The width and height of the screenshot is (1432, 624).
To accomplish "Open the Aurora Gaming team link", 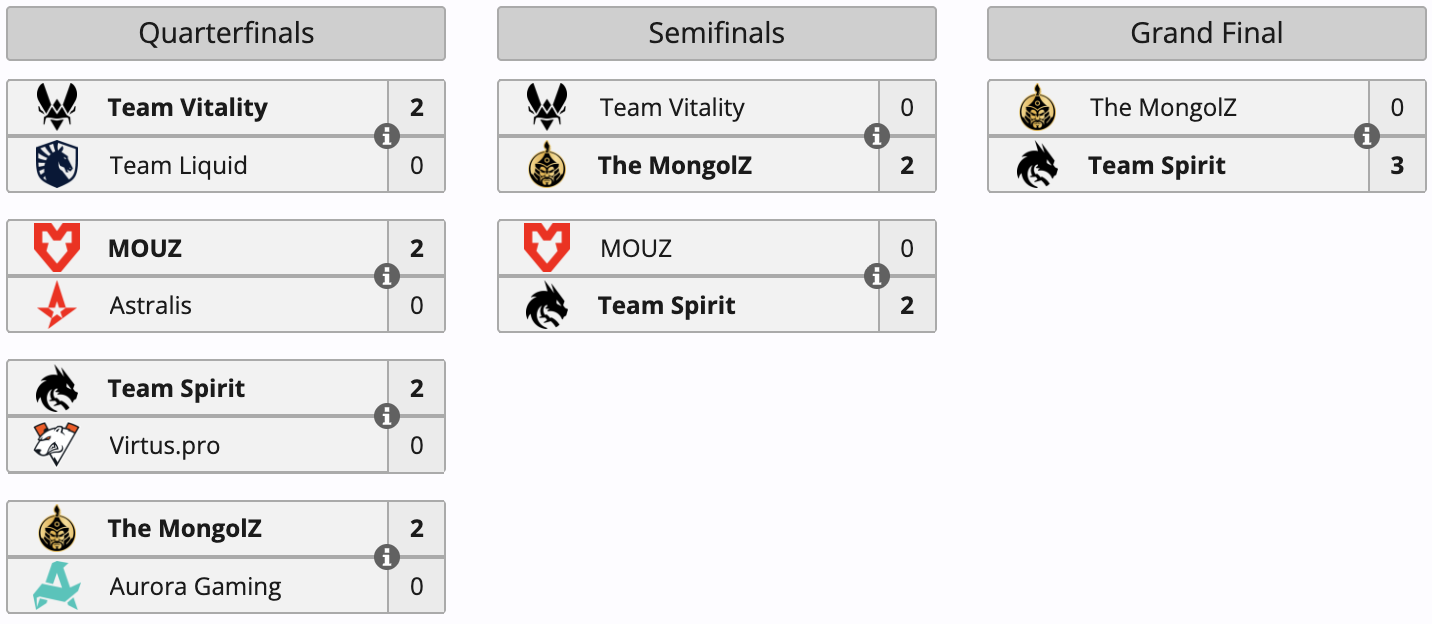I will (x=196, y=586).
